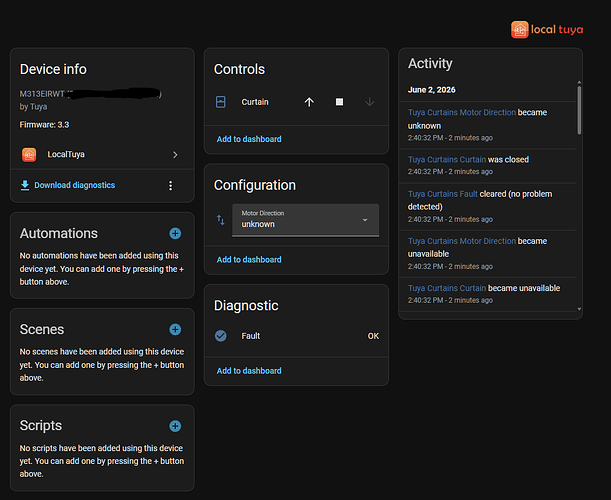611x500 pixels.
Task: Click the download icon beside Download diagnostics
Action: click(25, 185)
